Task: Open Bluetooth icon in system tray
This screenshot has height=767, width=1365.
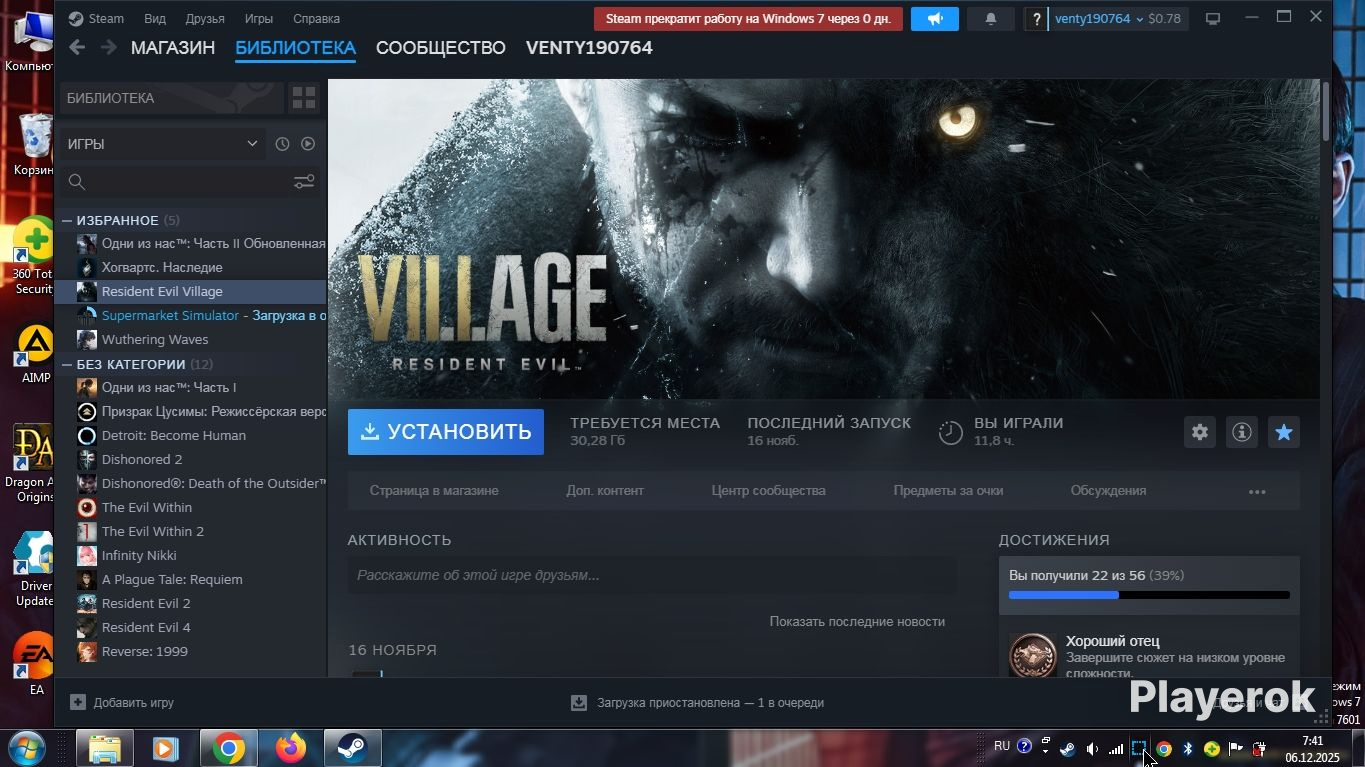Action: [1188, 748]
